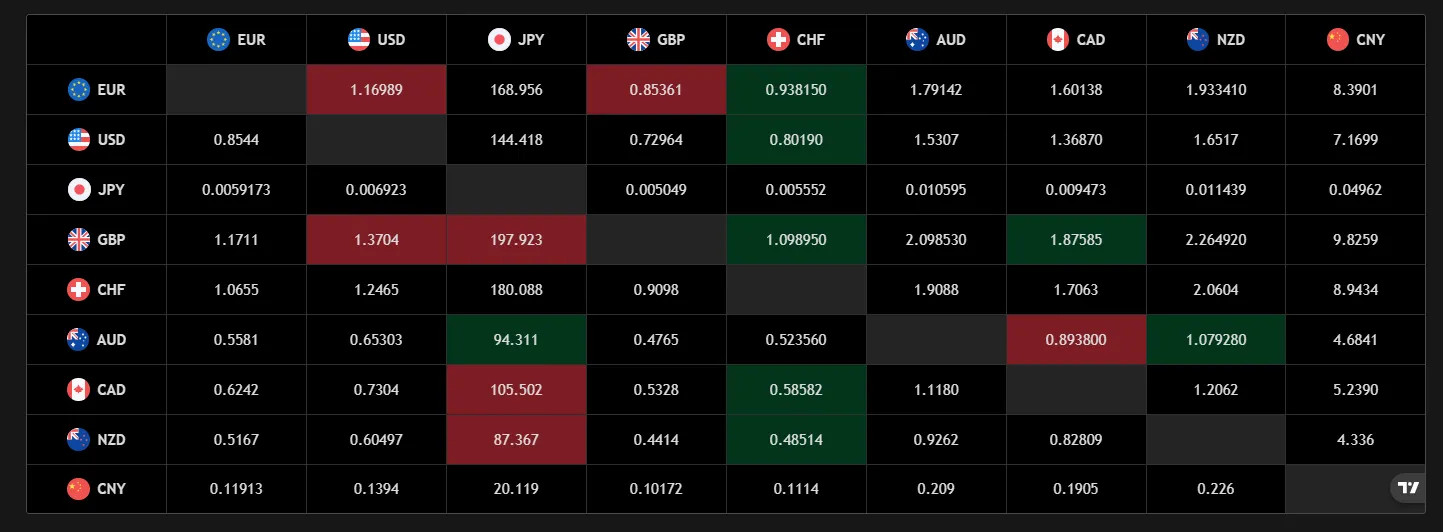
Task: Open the EUR/USD rate 1.16989
Action: tap(376, 90)
